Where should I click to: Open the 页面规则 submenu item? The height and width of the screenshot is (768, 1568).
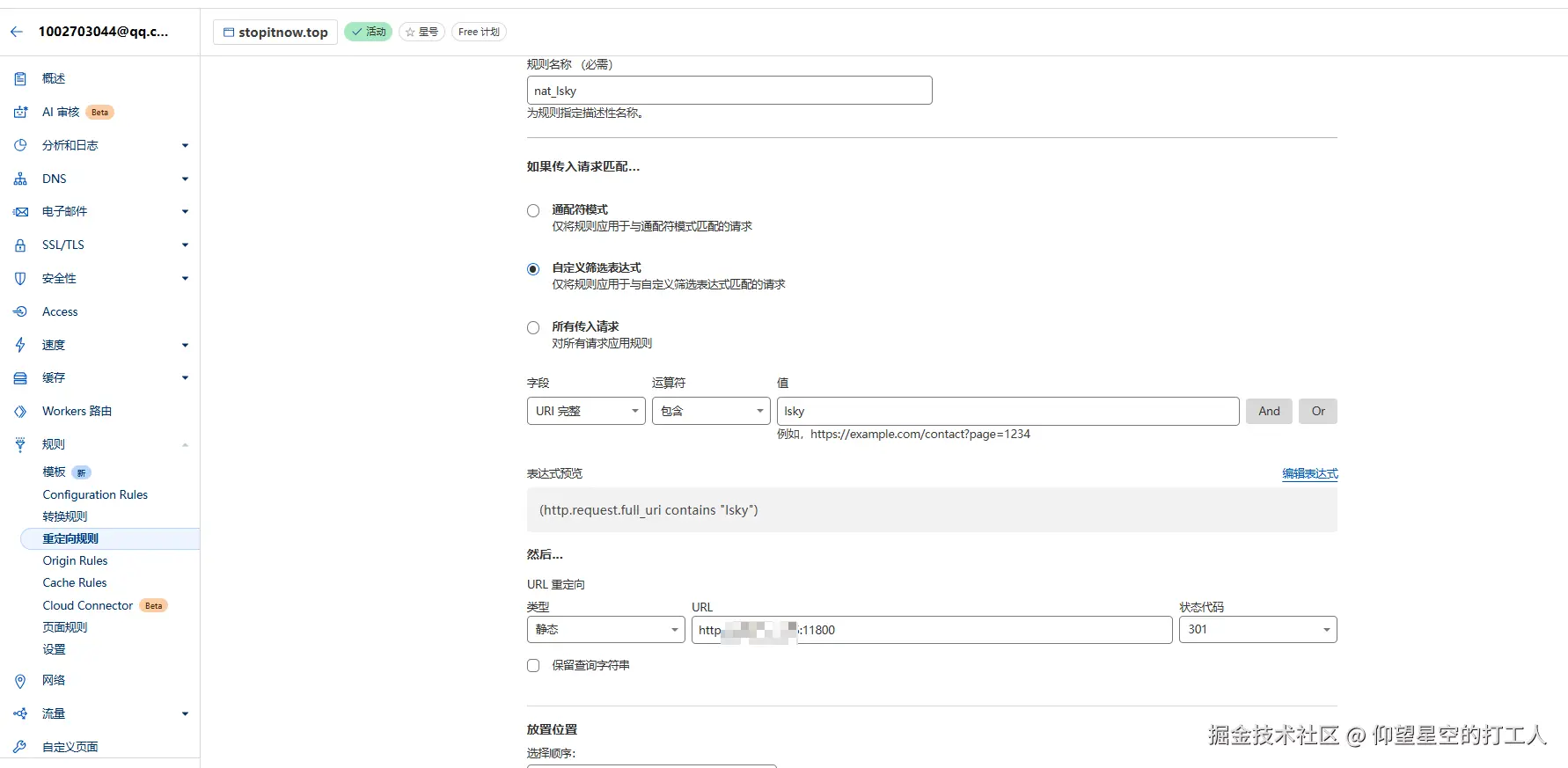(65, 627)
